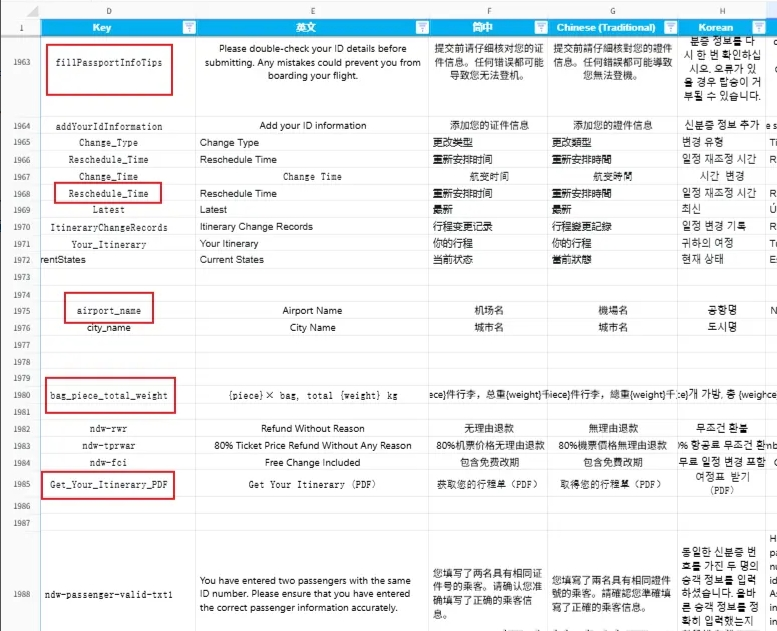This screenshot has height=631, width=777.
Task: Select the 'Key' header cell text
Action: coord(102,27)
